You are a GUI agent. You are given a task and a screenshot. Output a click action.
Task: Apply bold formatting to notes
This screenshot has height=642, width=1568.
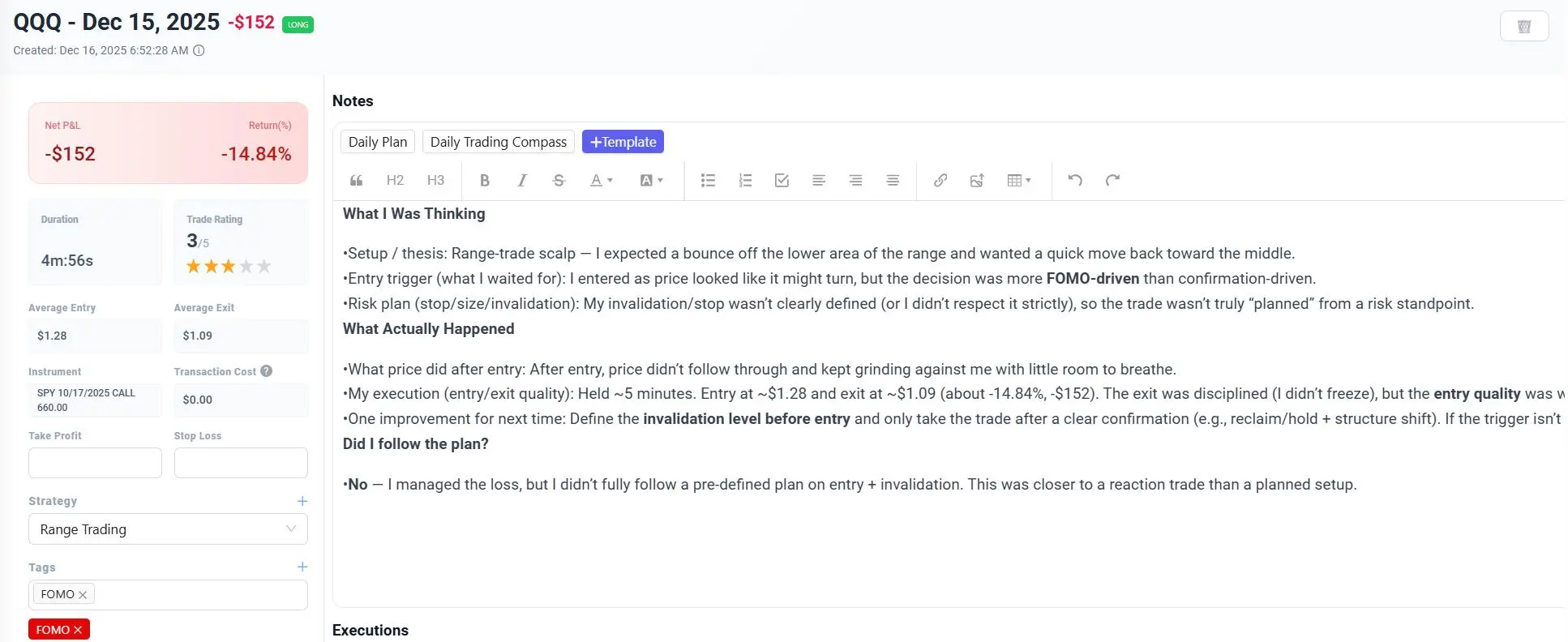tap(485, 181)
